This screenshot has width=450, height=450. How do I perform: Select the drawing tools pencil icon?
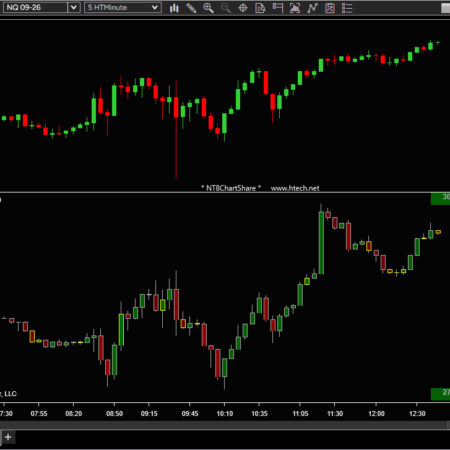[x=191, y=8]
